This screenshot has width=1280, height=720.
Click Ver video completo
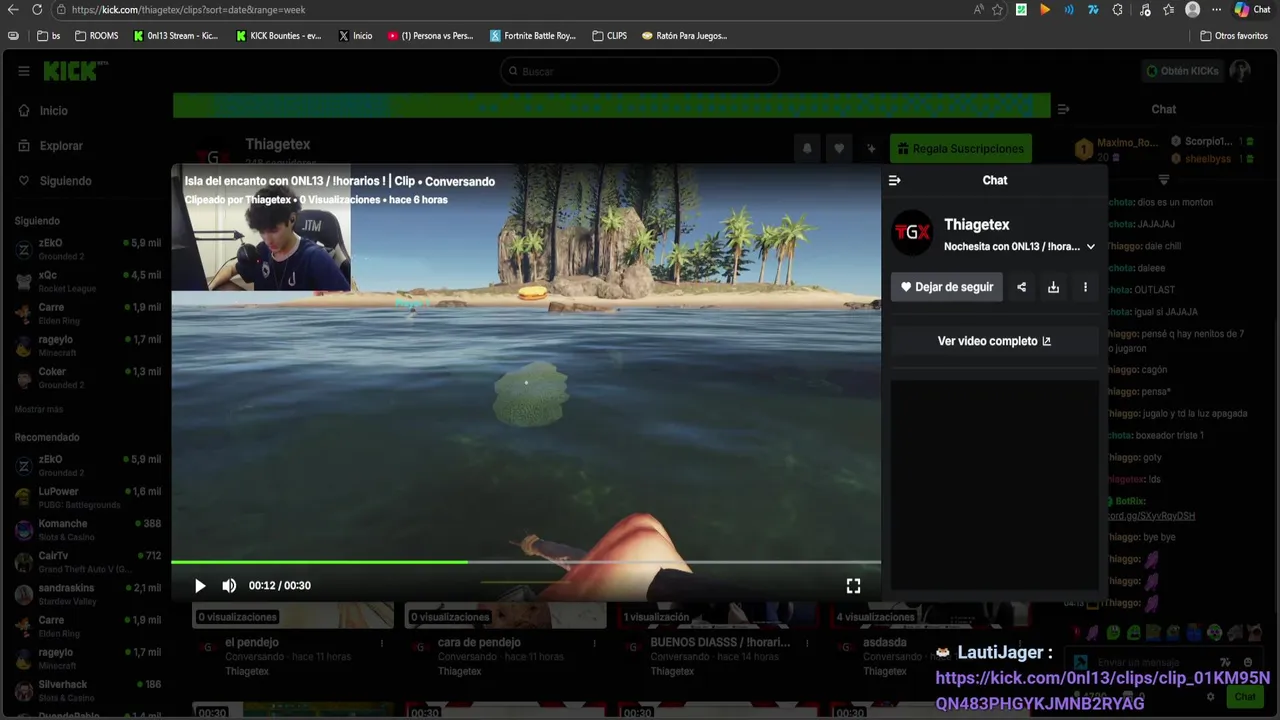(994, 341)
